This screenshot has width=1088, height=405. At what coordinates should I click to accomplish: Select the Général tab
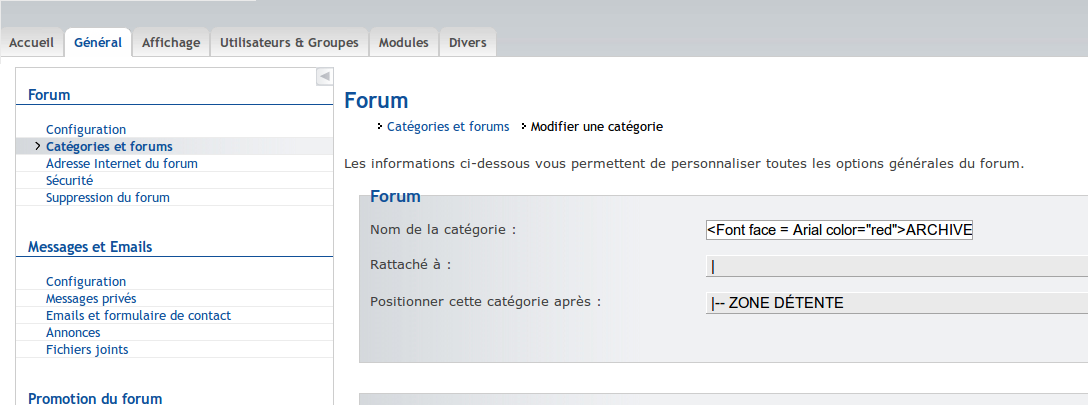click(98, 42)
